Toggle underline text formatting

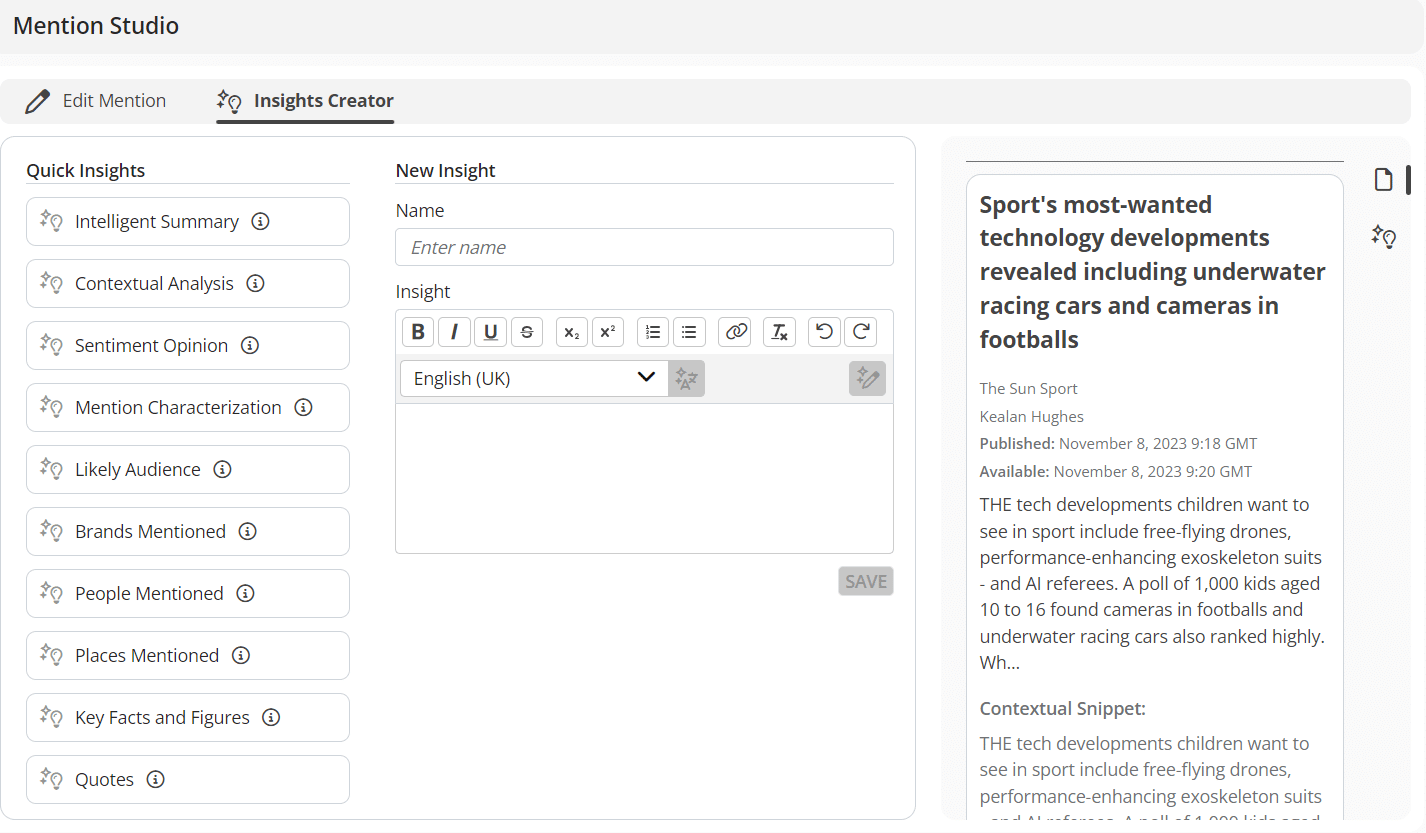[490, 332]
